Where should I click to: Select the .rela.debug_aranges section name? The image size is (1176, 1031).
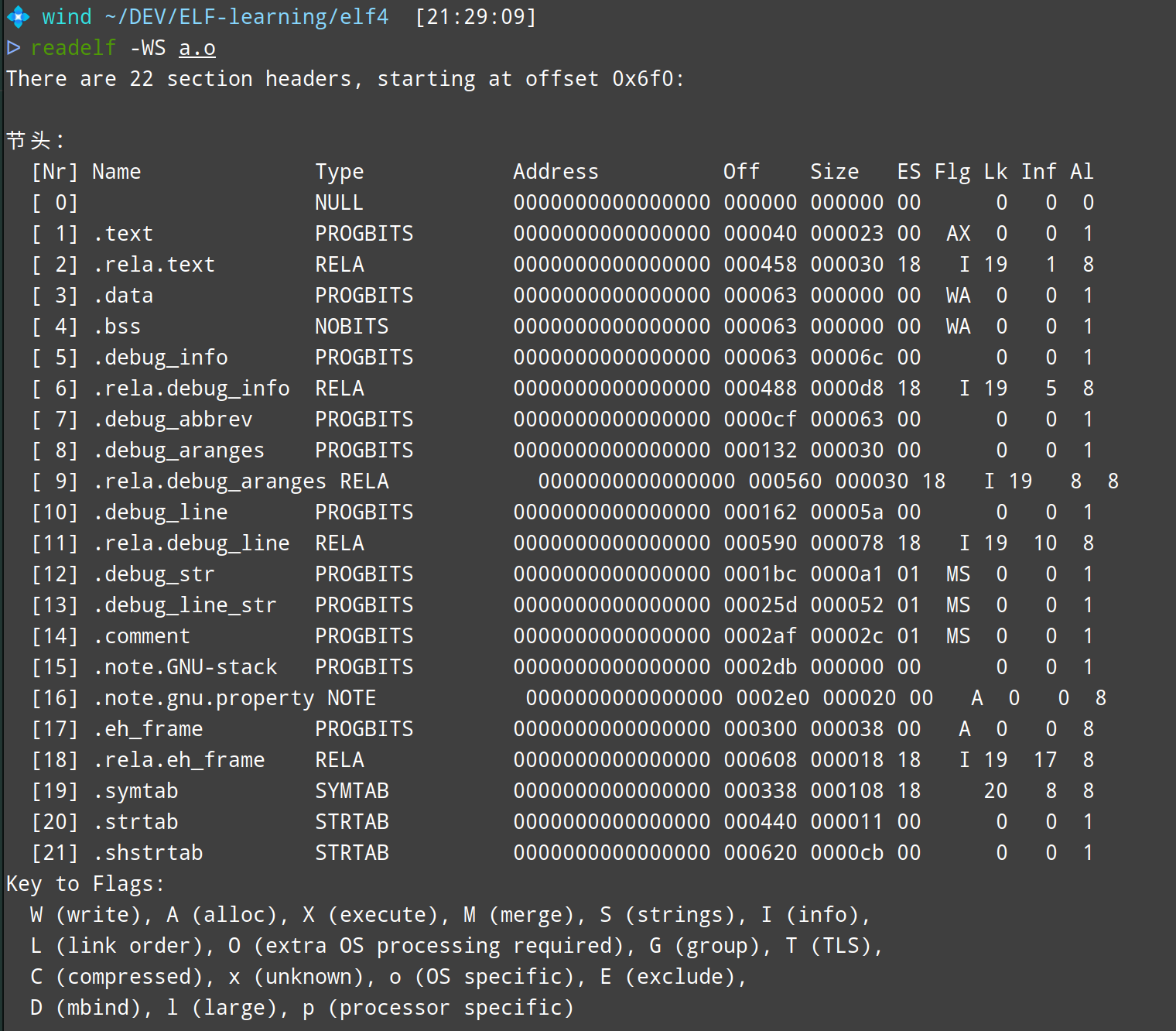[210, 481]
